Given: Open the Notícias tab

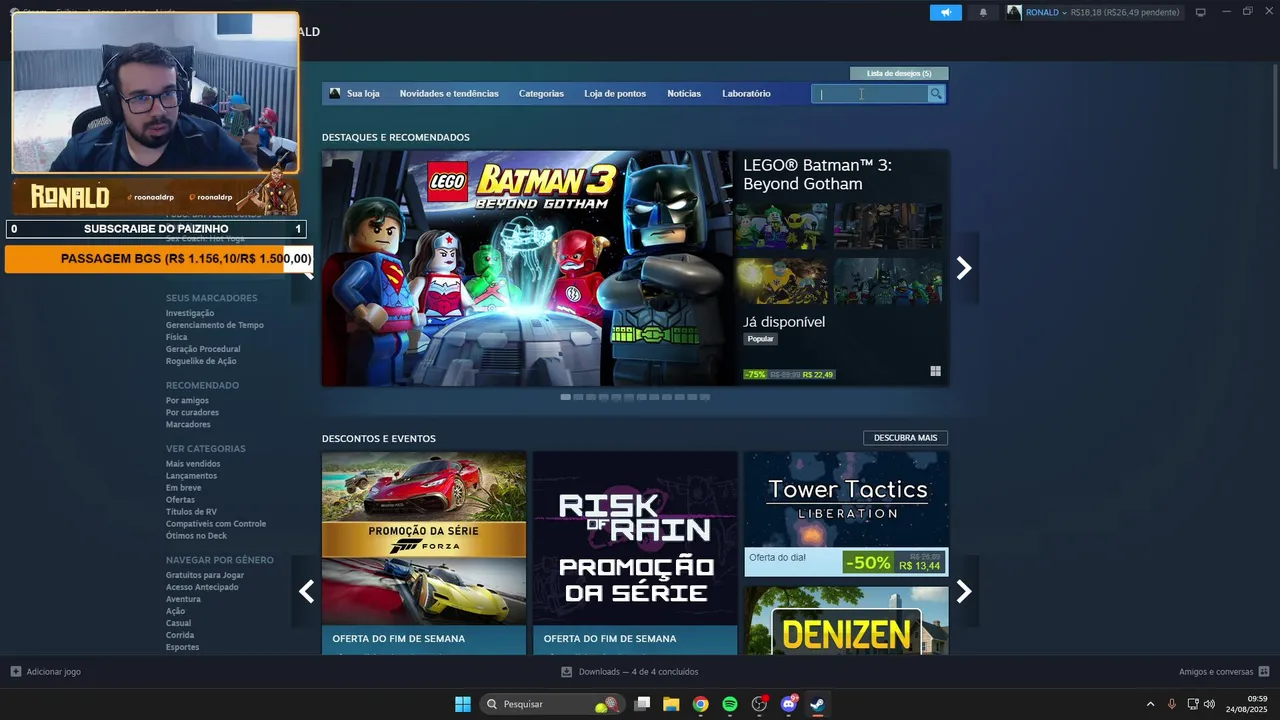Looking at the screenshot, I should click(x=684, y=94).
